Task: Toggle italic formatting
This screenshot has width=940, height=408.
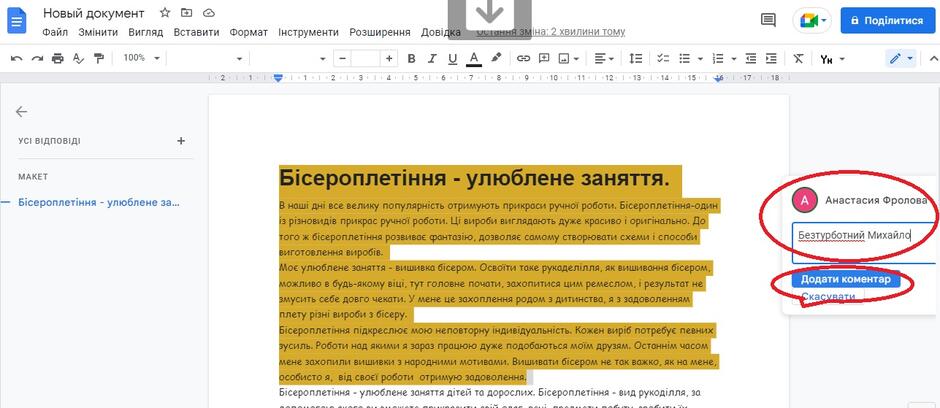Action: coord(432,58)
